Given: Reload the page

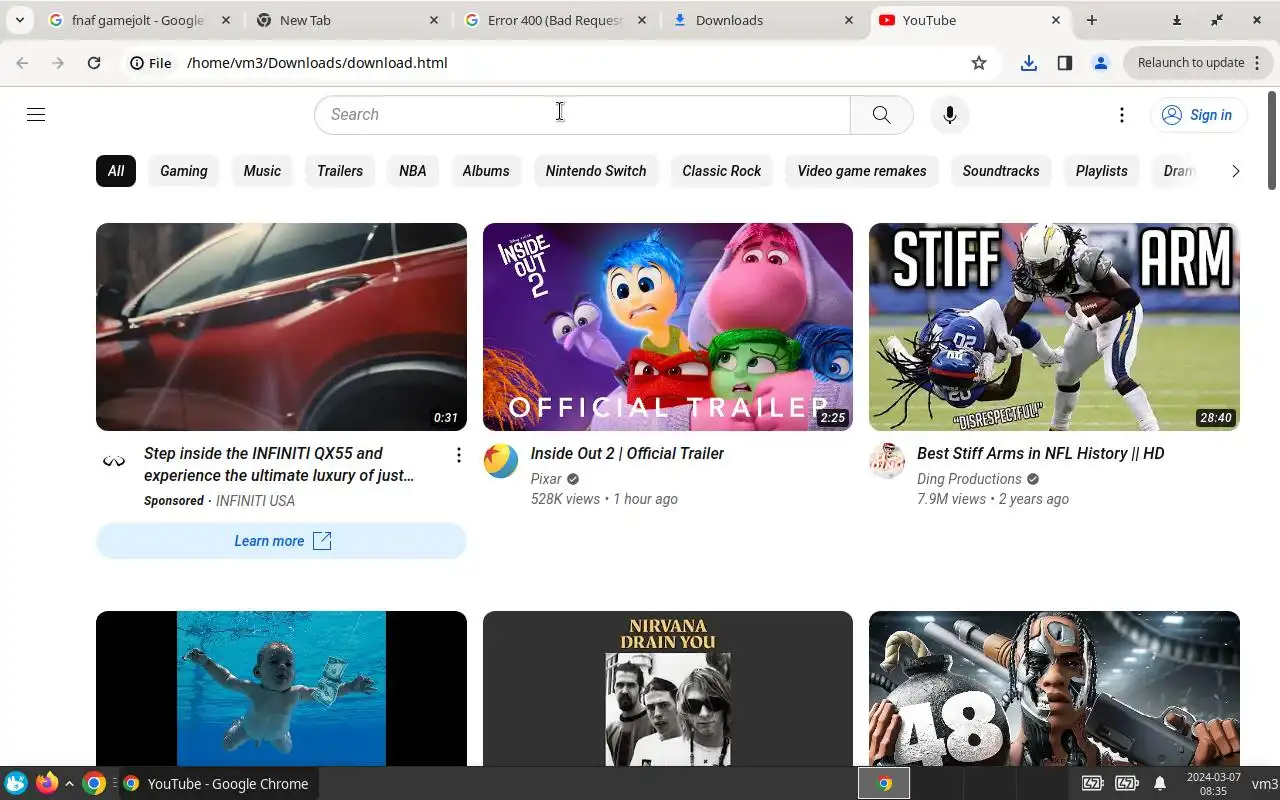Looking at the screenshot, I should coord(94,63).
